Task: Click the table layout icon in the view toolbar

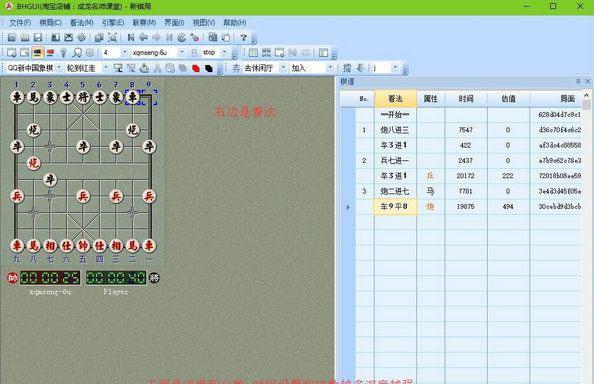Action: click(253, 53)
